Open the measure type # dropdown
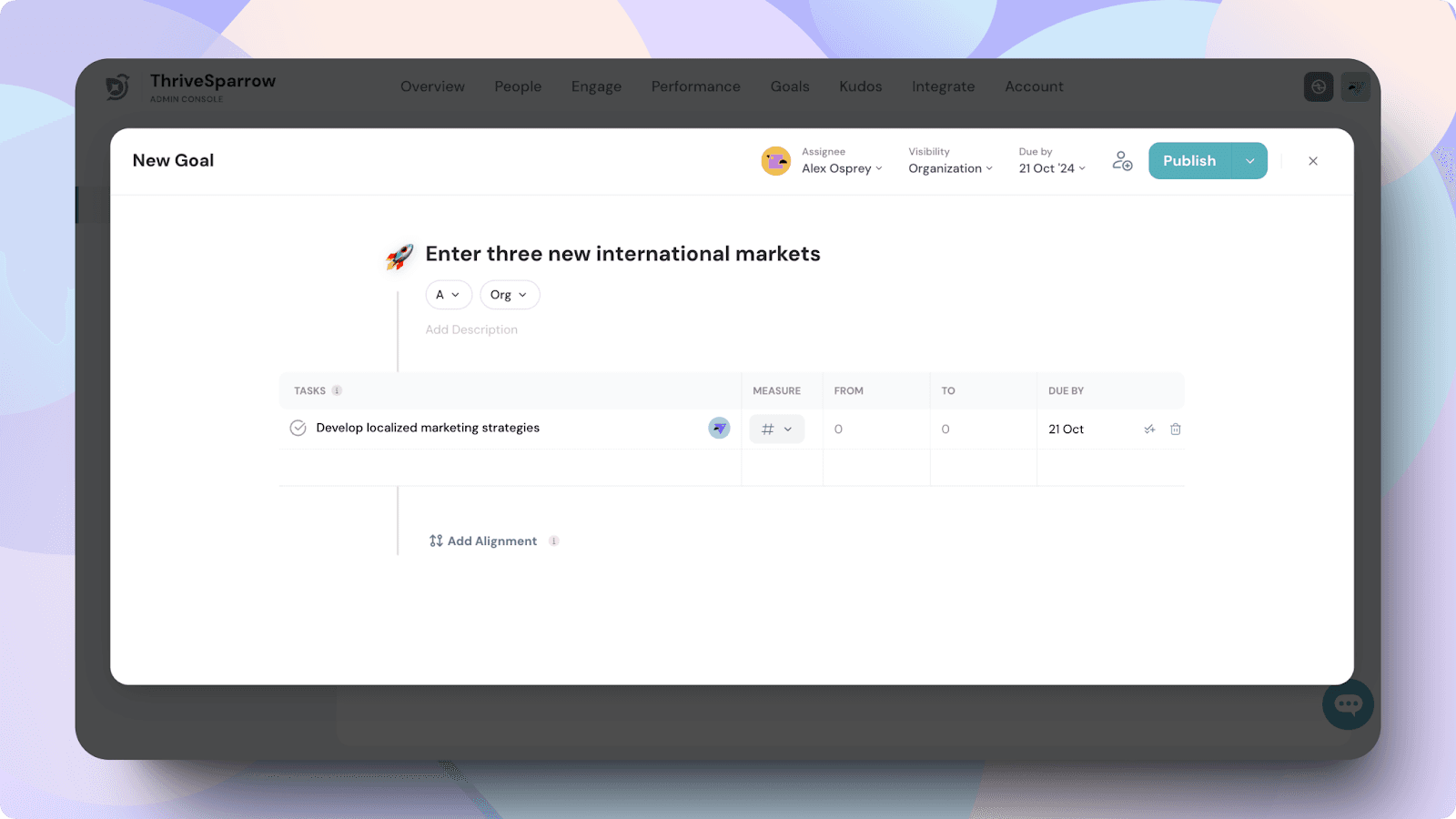The width and height of the screenshot is (1456, 819). 776,430
